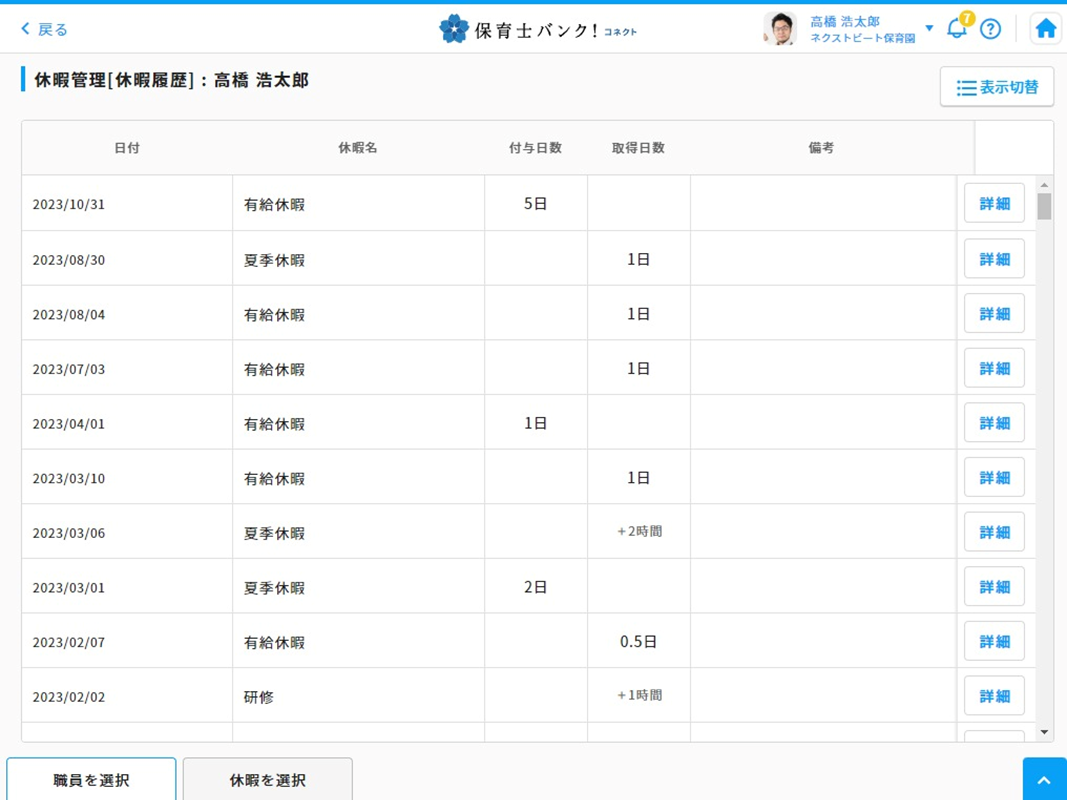
Task: Click the home icon in the header
Action: pyautogui.click(x=1045, y=29)
